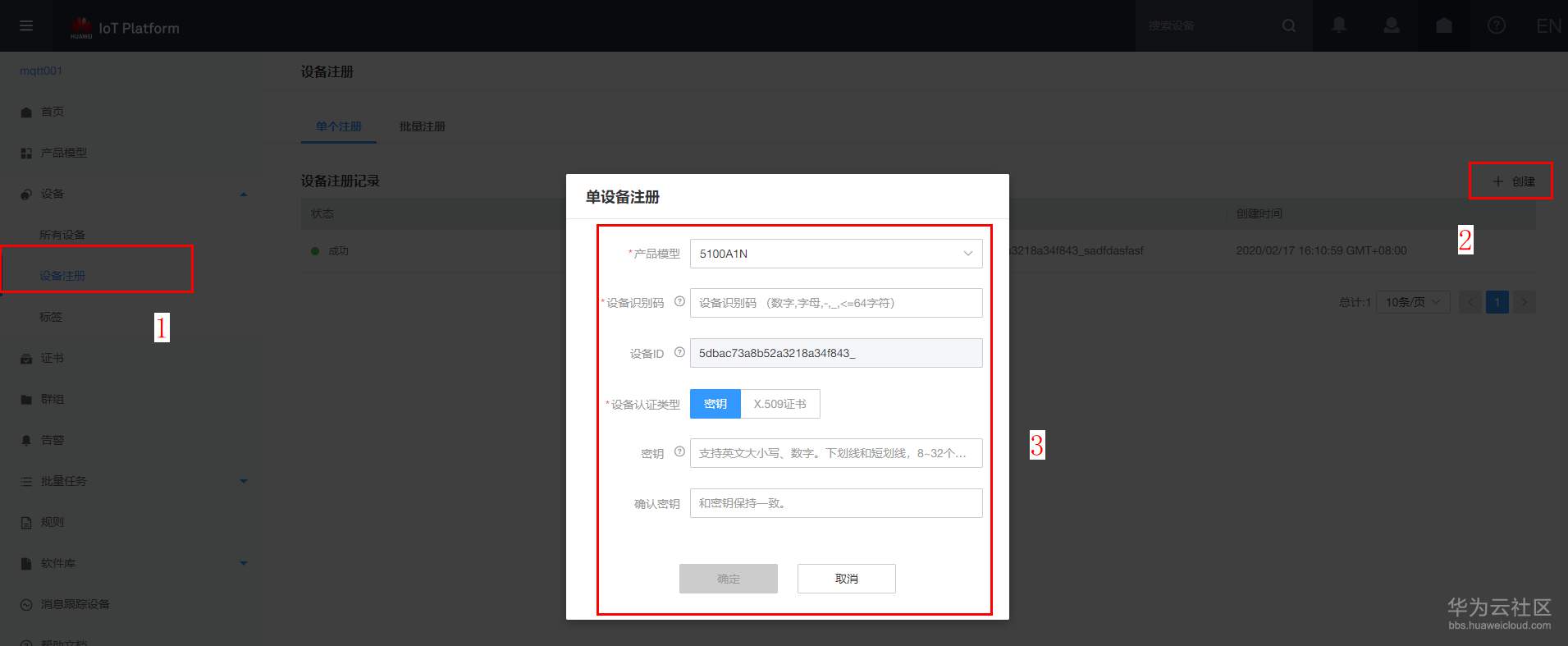Click the 确定 confirm button
The height and width of the screenshot is (646, 1568).
click(x=729, y=579)
